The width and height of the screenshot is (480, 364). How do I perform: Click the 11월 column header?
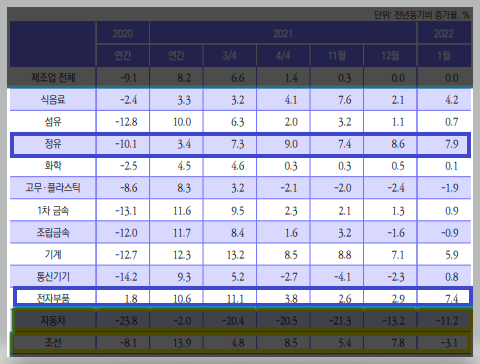(x=337, y=55)
